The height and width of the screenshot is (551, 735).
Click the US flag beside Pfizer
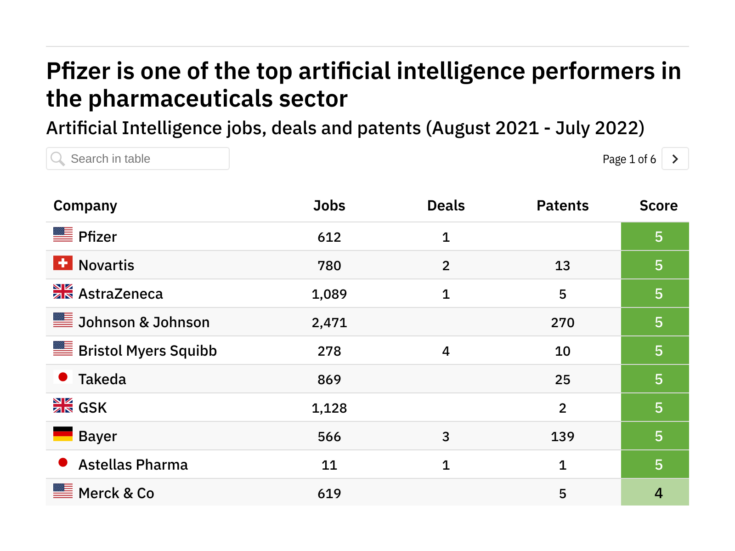point(63,236)
